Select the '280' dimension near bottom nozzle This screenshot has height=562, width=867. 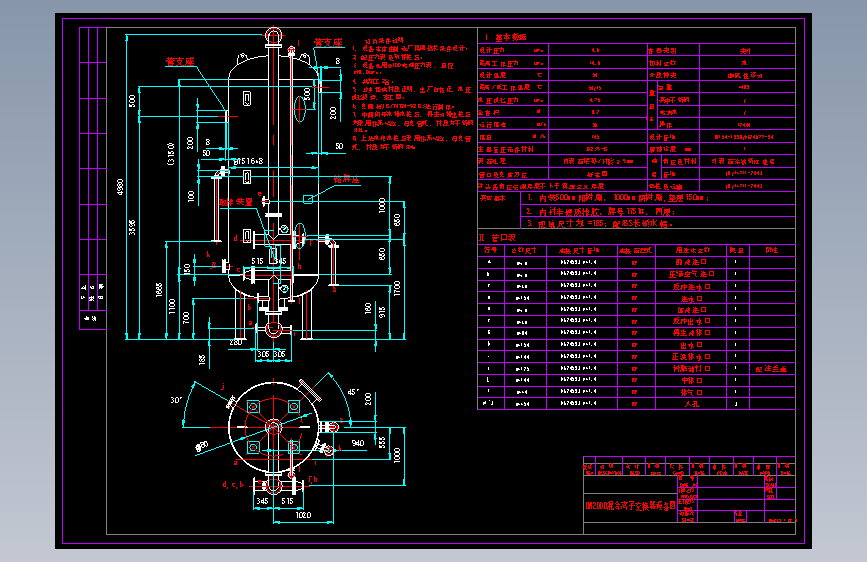coord(236,342)
